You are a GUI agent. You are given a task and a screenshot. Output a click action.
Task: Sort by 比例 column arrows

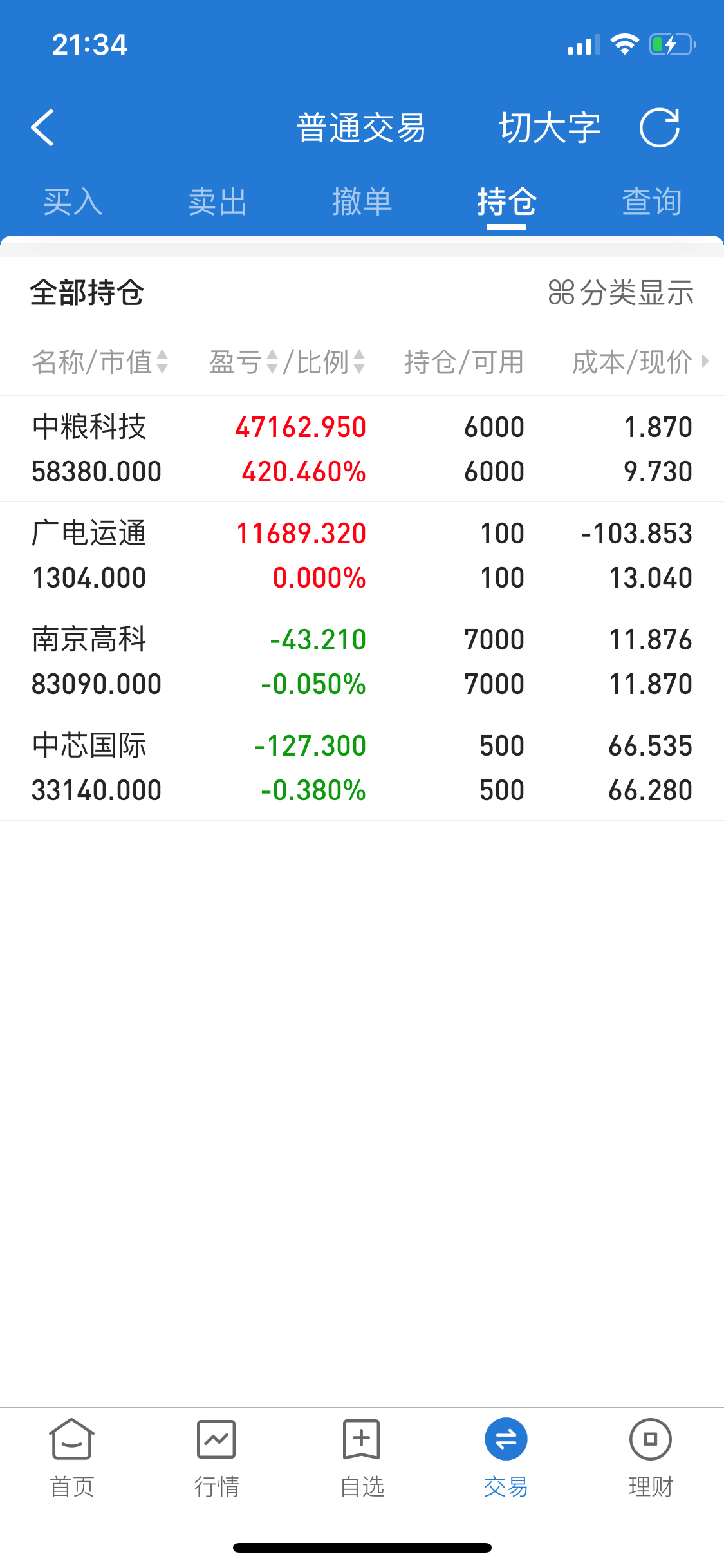[x=359, y=362]
